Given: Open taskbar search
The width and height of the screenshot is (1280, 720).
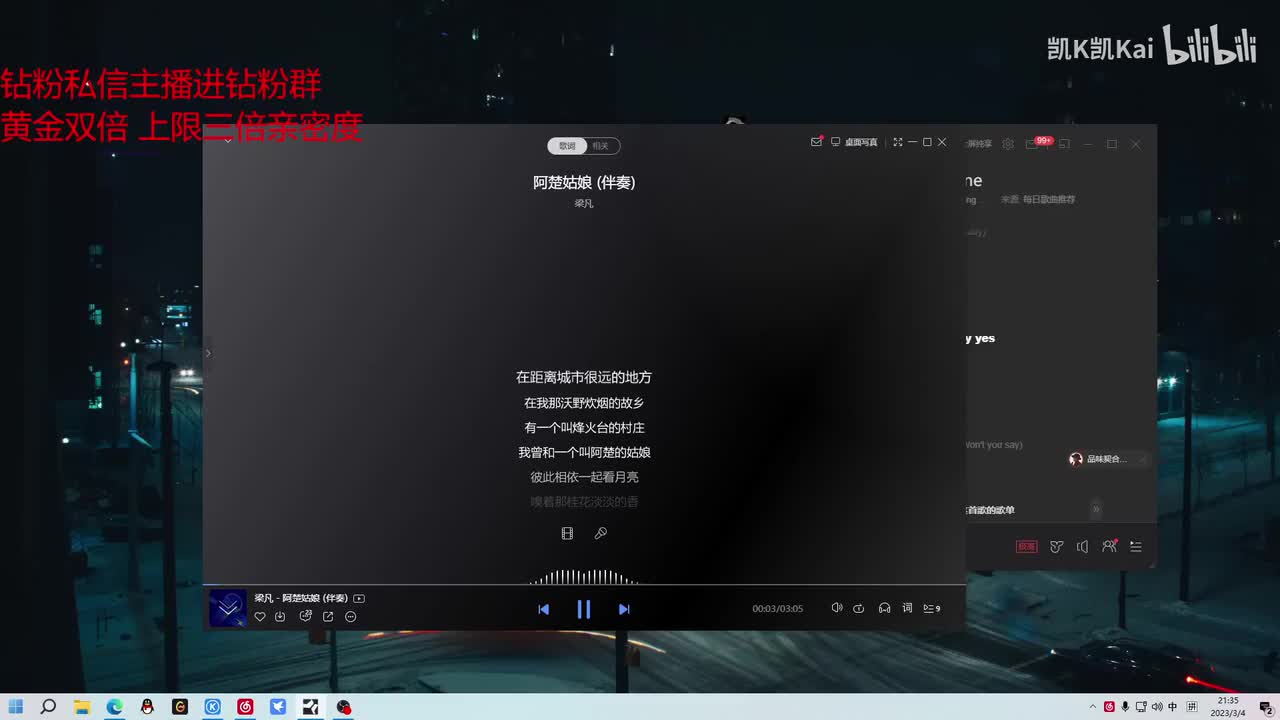Looking at the screenshot, I should point(48,707).
